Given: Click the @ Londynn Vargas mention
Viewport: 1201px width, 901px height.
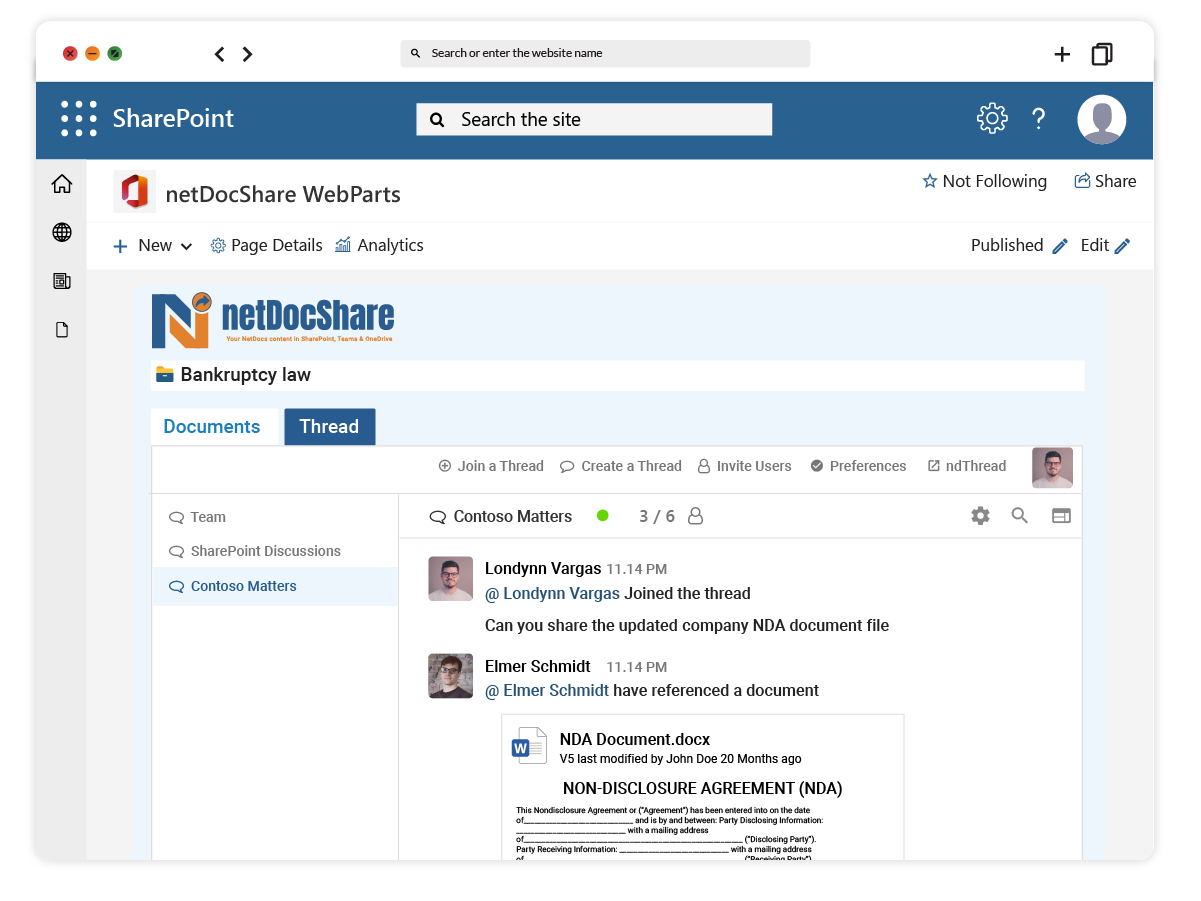Looking at the screenshot, I should pyautogui.click(x=552, y=594).
